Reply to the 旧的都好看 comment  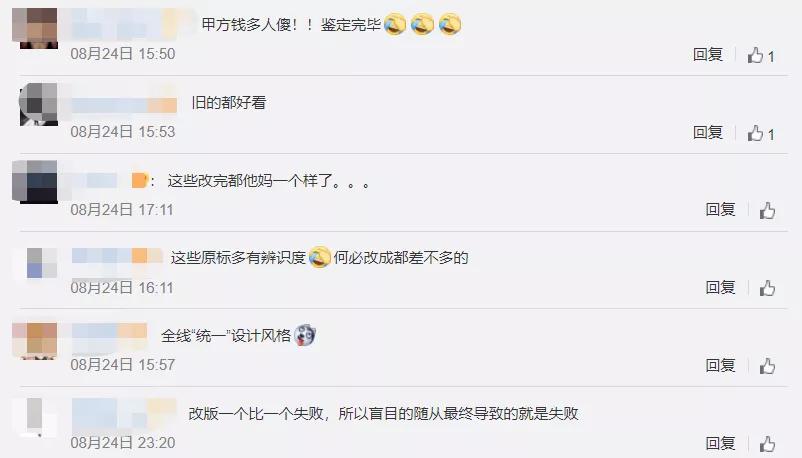(x=708, y=133)
